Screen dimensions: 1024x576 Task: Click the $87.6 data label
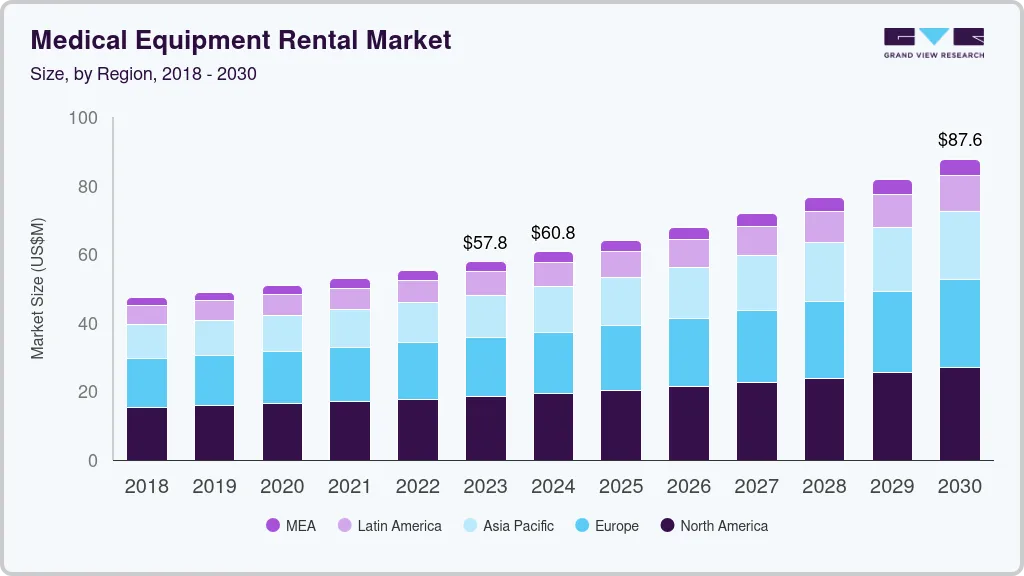[960, 140]
